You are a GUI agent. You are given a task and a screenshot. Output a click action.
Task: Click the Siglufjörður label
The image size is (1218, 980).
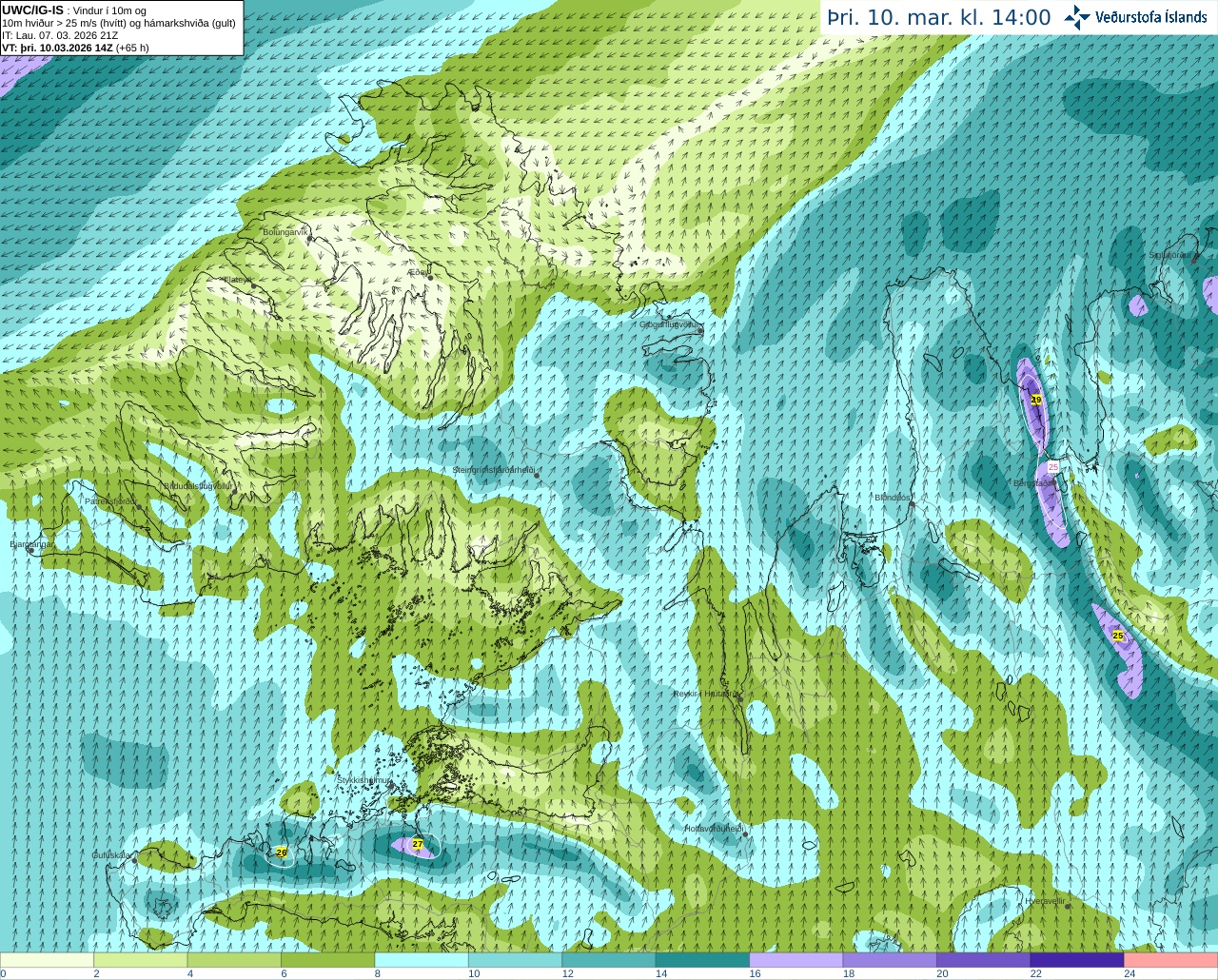[1170, 255]
